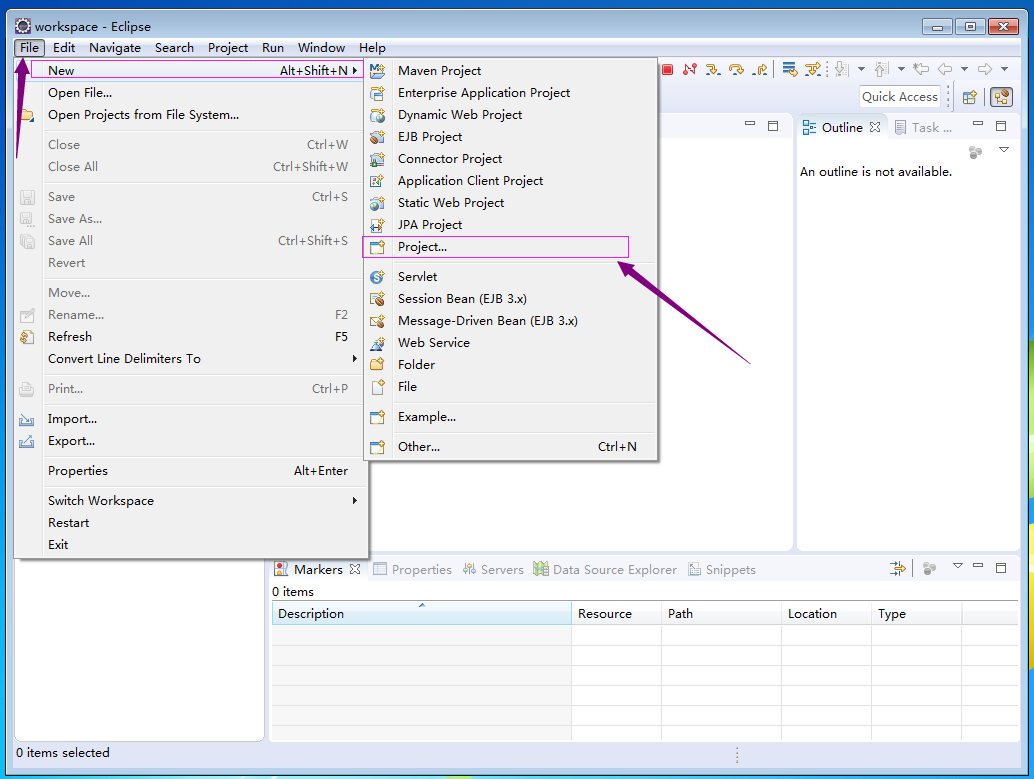
Task: Switch to the Data Source Explorer tab
Action: click(605, 569)
